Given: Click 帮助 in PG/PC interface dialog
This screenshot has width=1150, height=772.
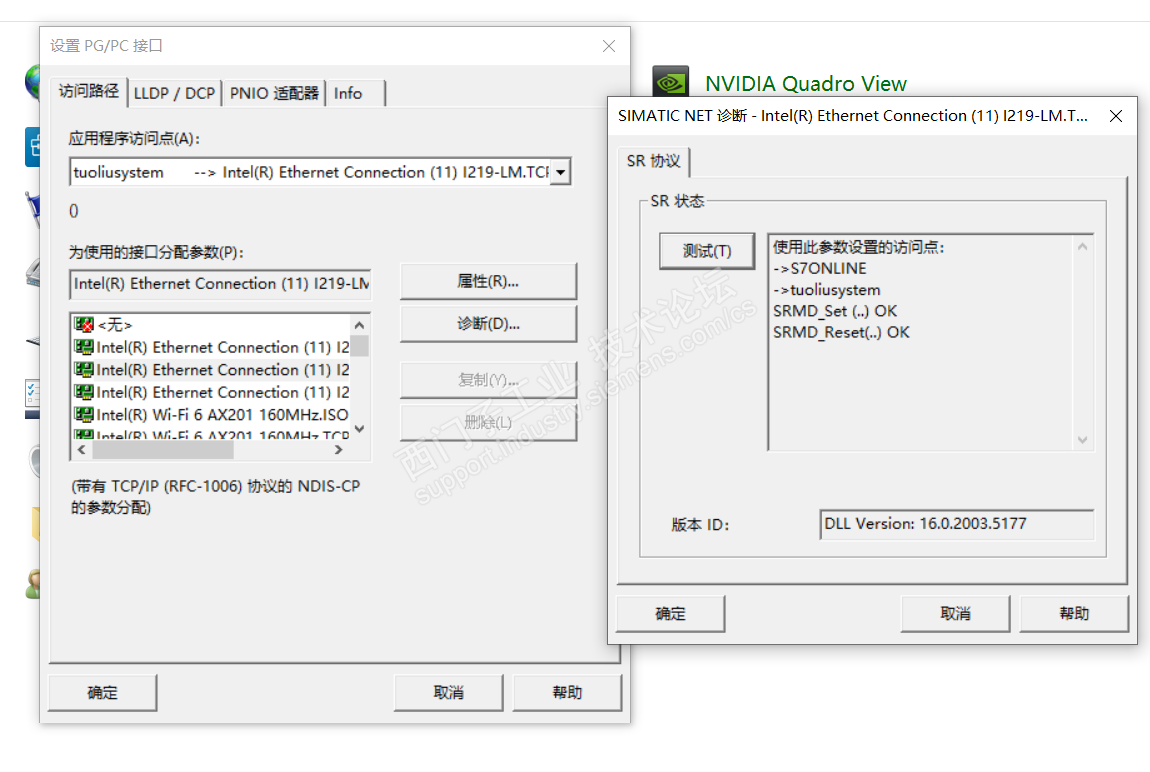Looking at the screenshot, I should click(x=567, y=693).
